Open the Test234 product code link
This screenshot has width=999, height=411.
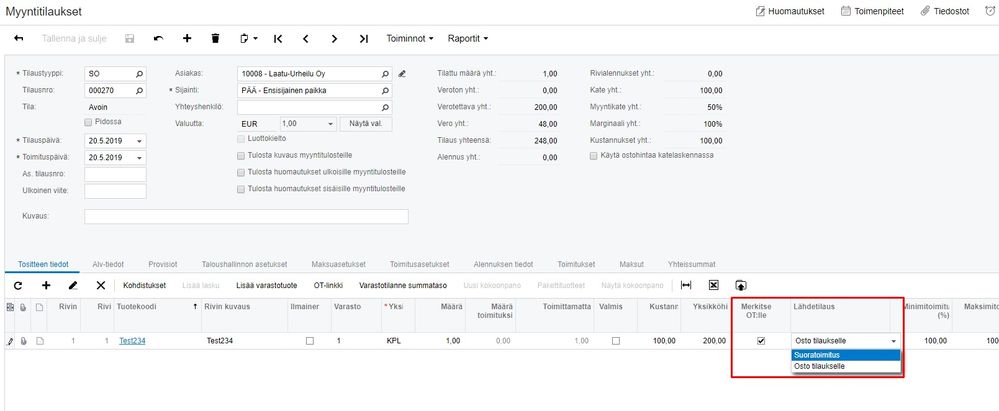[132, 341]
